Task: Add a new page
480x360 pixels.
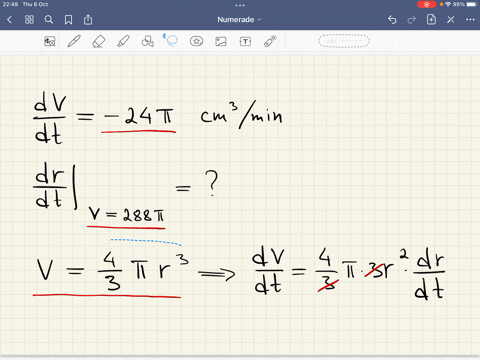Action: (431, 19)
